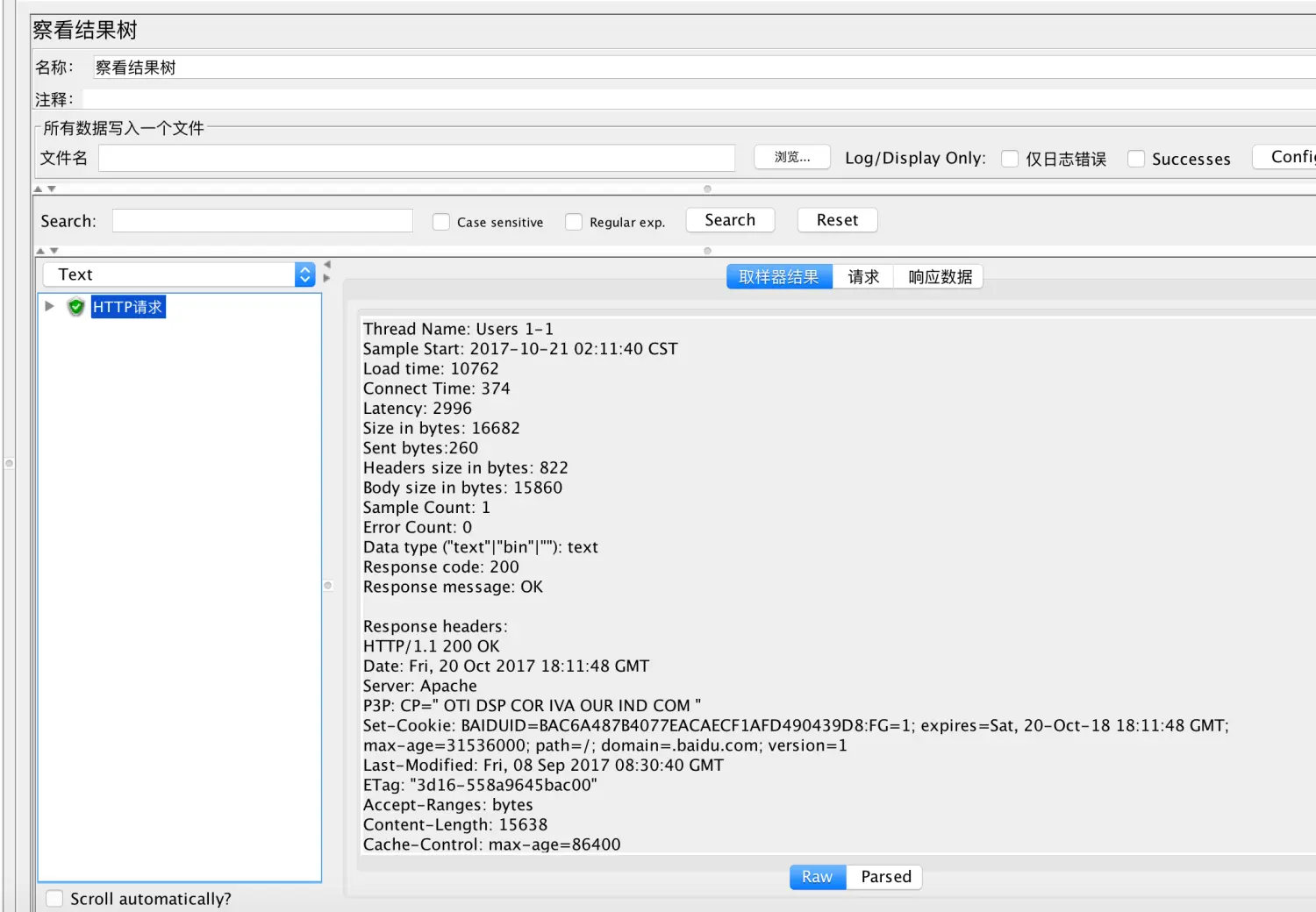Viewport: 1316px width, 912px height.
Task: Focus the 注释 comment field
Action: pyautogui.click(x=699, y=99)
